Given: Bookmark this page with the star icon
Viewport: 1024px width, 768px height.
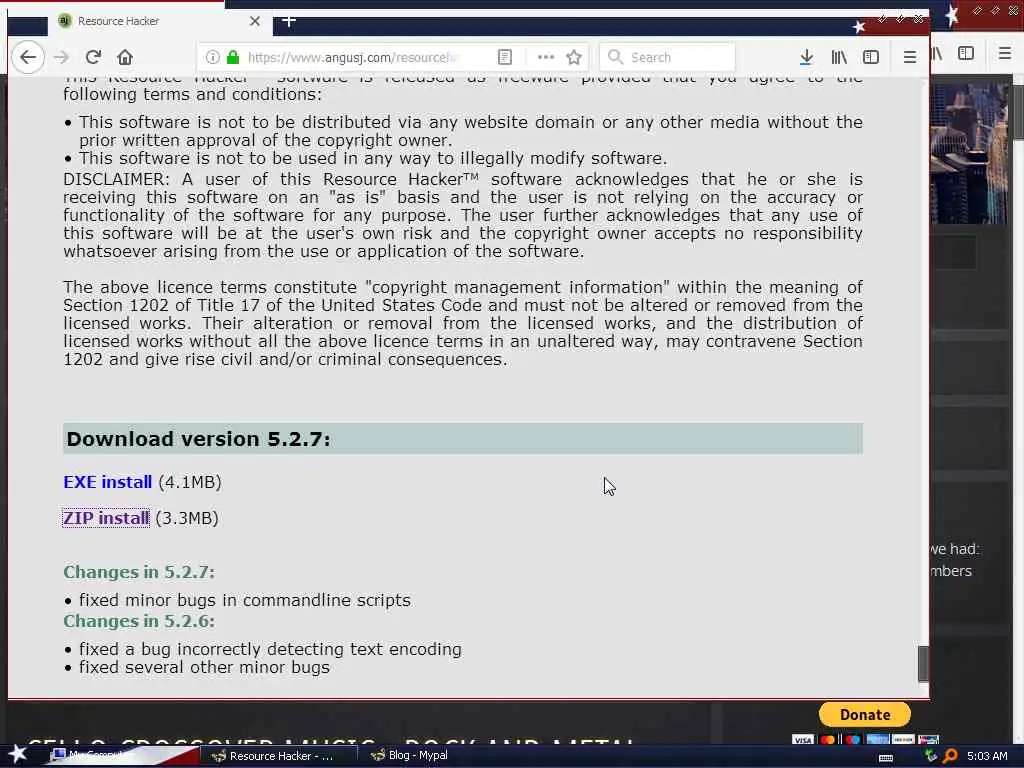Looking at the screenshot, I should click(x=574, y=57).
